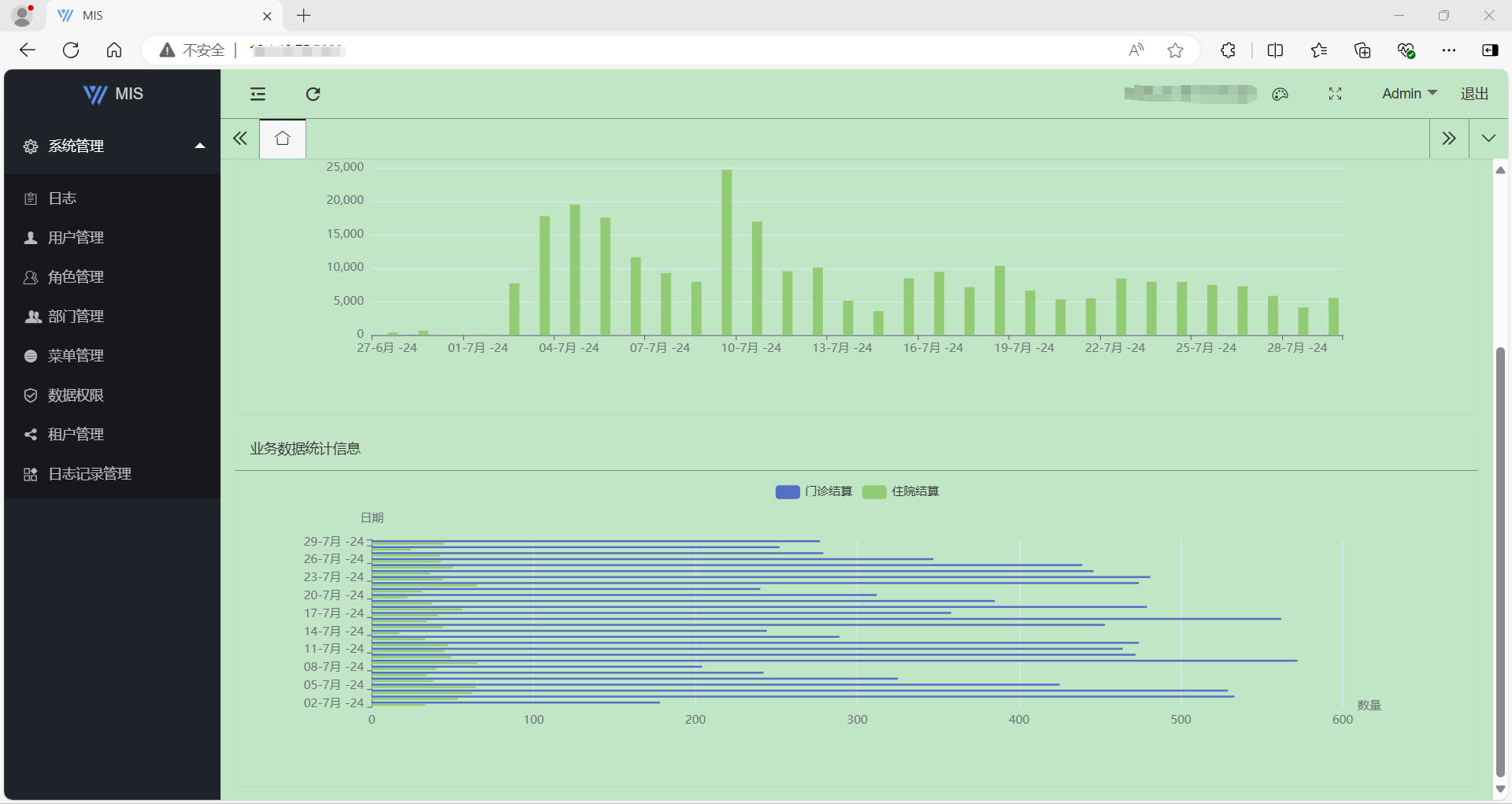
Task: Open 日志记录管理 menu item
Action: [x=112, y=474]
